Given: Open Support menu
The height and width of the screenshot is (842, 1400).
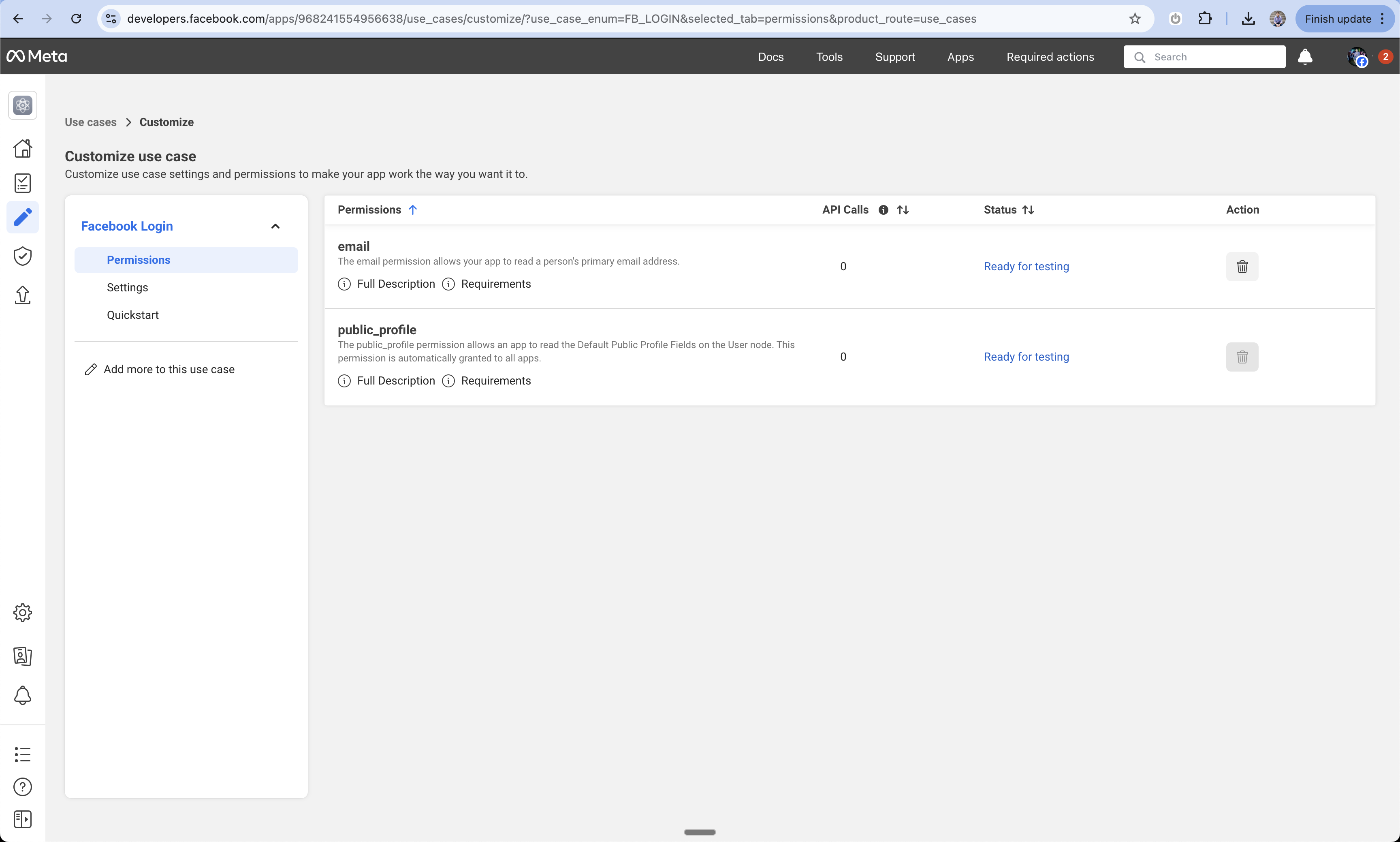Looking at the screenshot, I should point(894,57).
